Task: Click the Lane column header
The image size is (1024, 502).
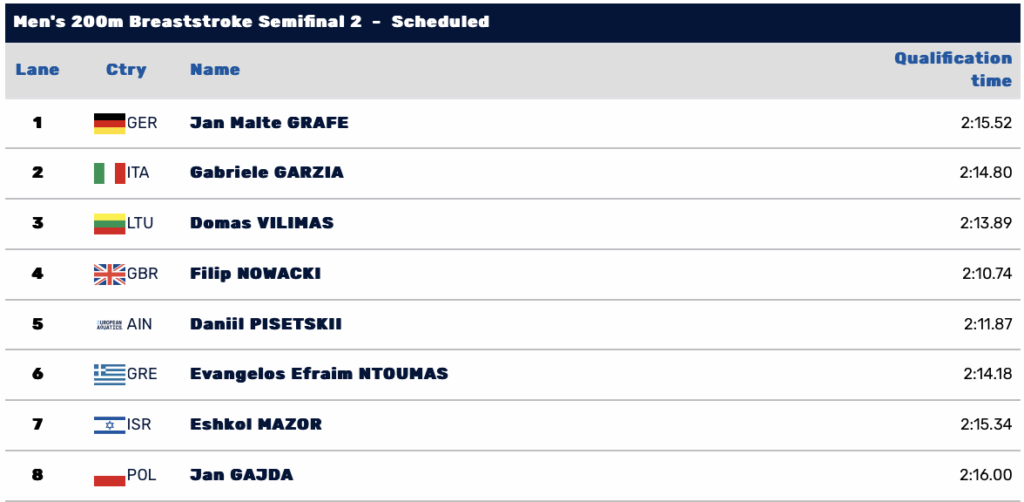Action: [38, 70]
